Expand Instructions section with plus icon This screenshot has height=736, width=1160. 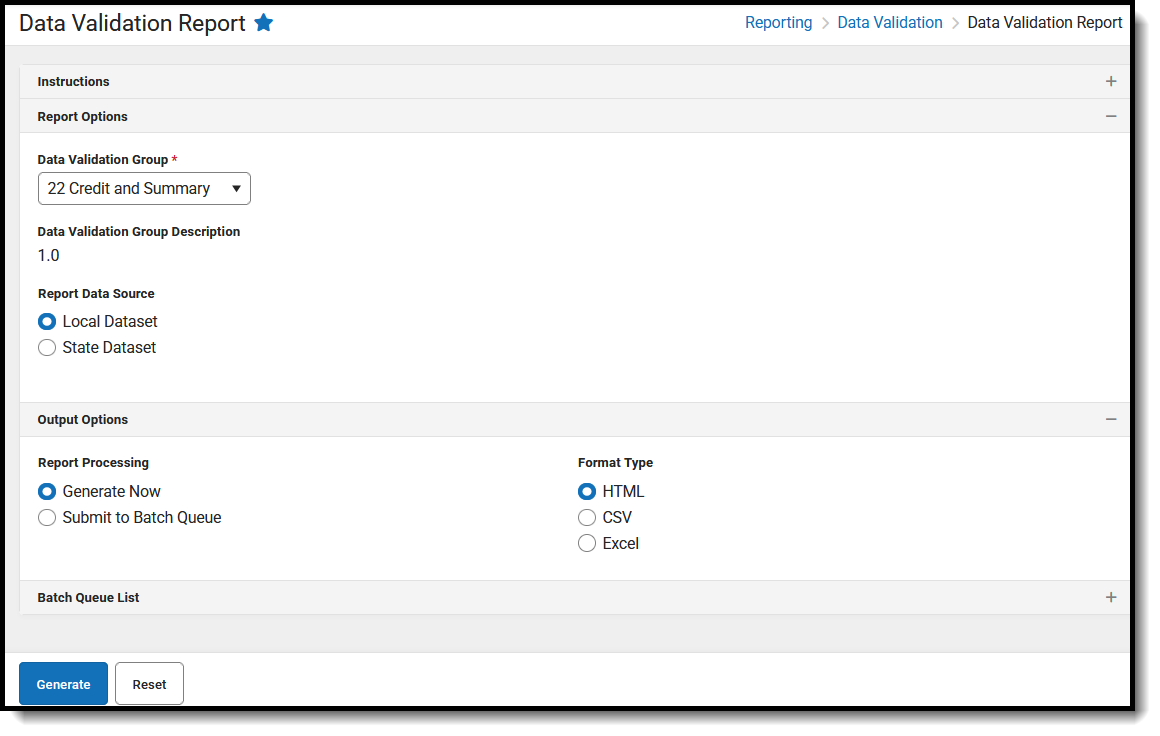point(1110,81)
